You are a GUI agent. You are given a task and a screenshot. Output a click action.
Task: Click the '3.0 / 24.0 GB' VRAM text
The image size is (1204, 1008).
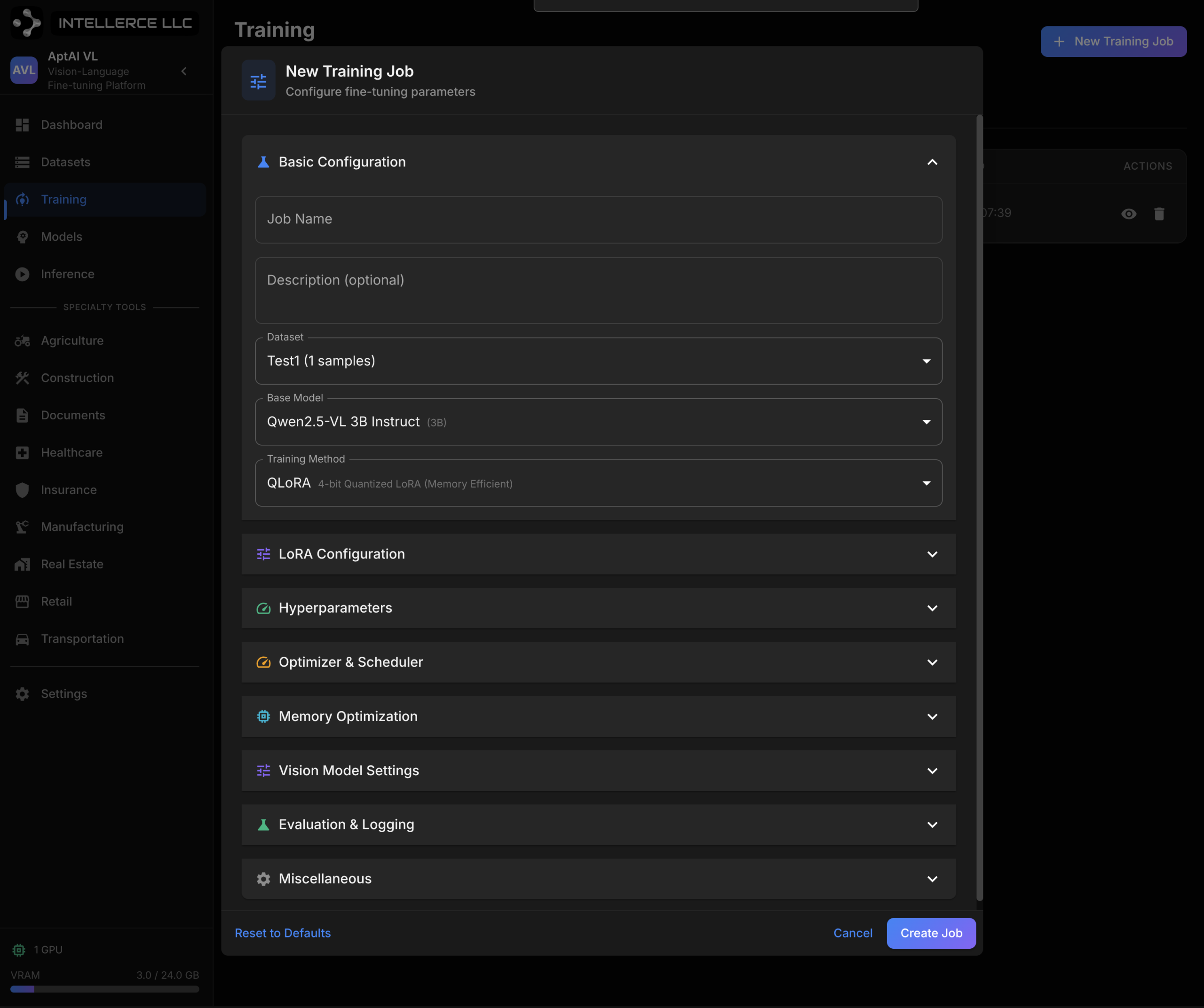[x=167, y=975]
